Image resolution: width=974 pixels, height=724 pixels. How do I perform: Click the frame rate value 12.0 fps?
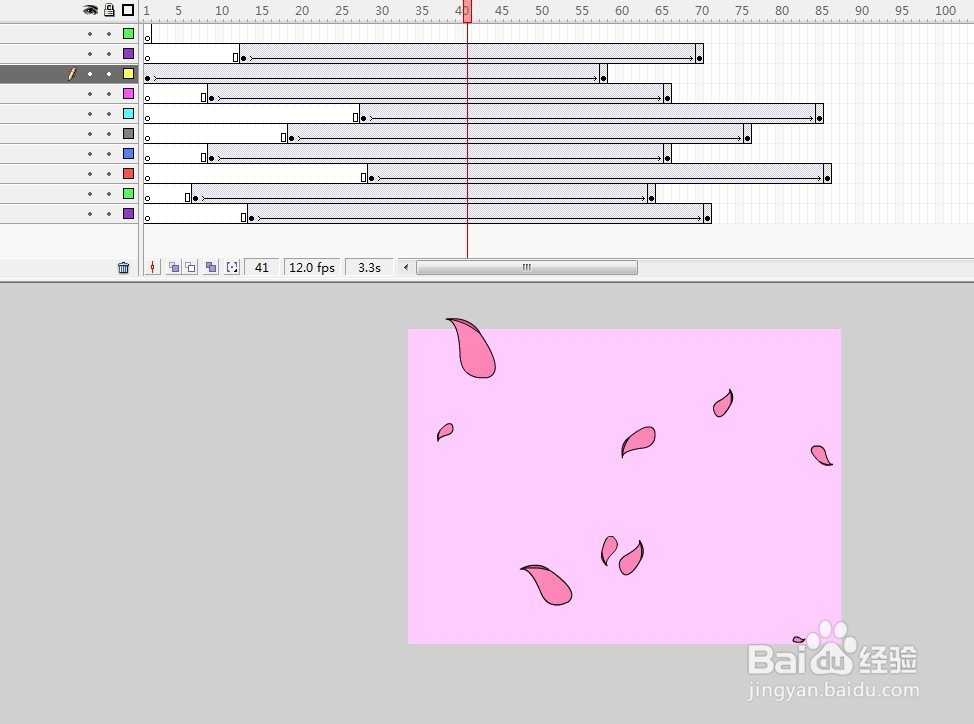[x=312, y=268]
